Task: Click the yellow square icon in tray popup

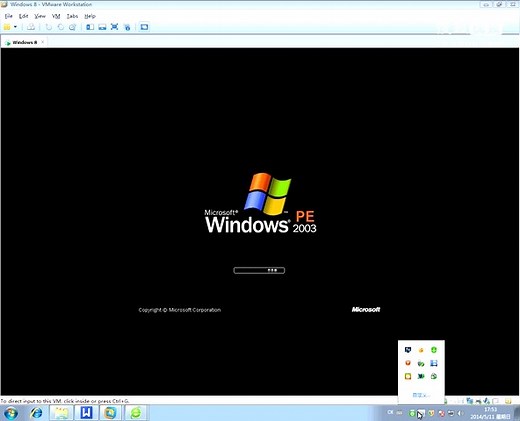Action: coord(408,376)
